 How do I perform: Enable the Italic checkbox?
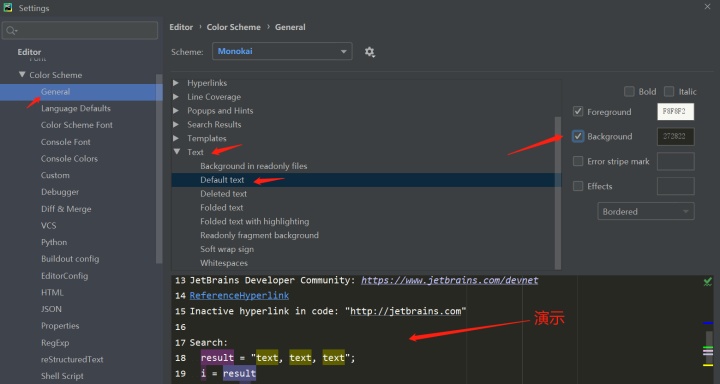click(669, 91)
